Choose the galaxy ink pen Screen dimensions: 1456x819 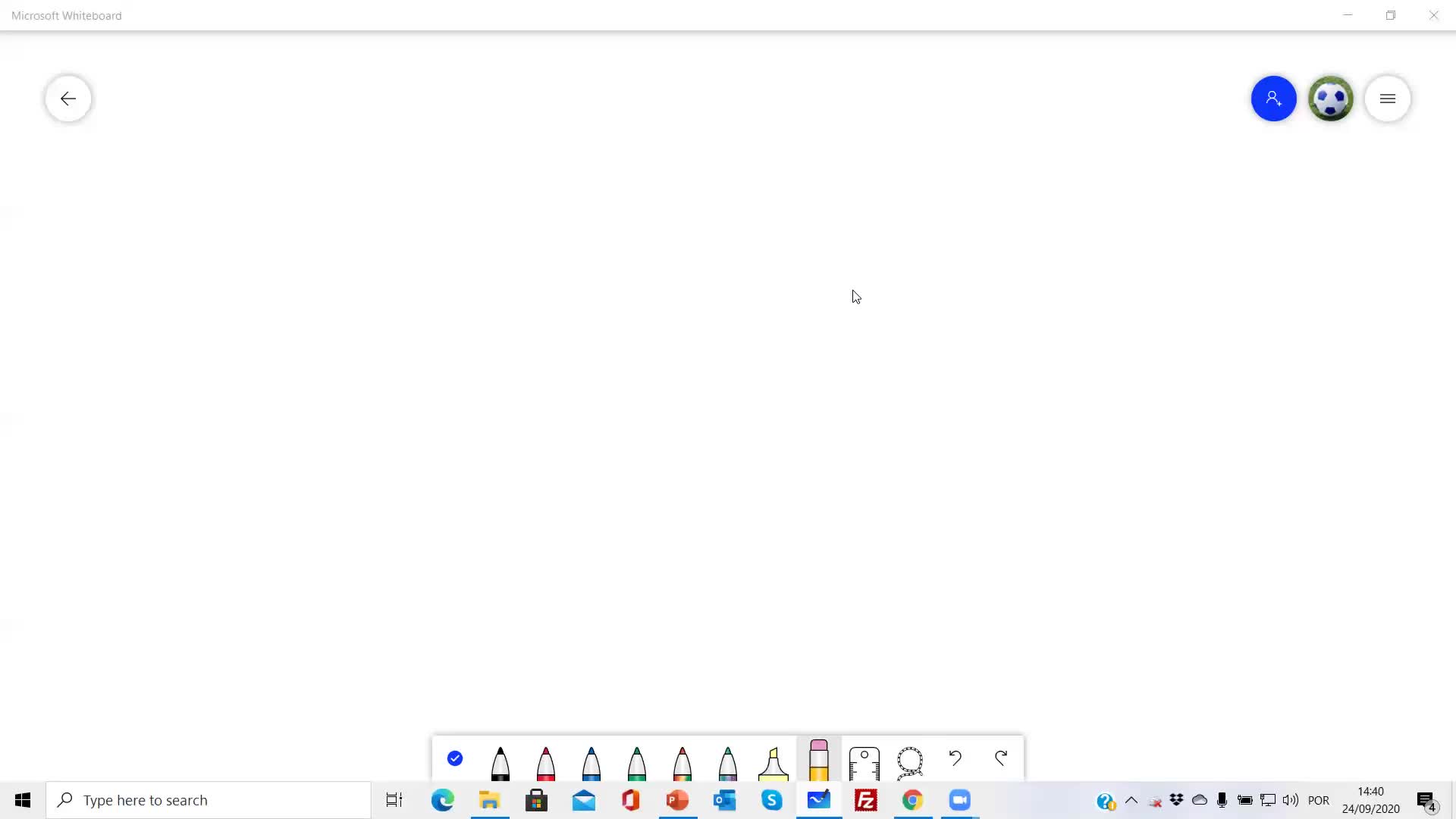(727, 762)
